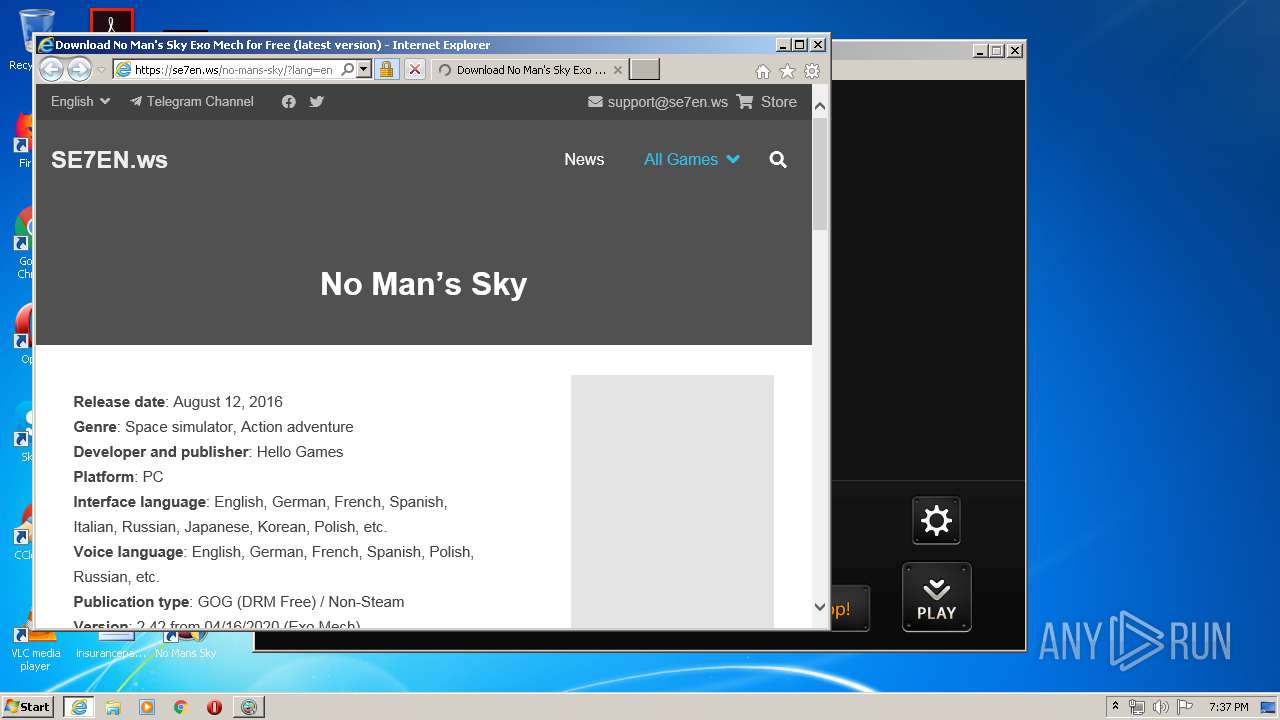The height and width of the screenshot is (720, 1280).
Task: Click the support@se7en.ws email link
Action: [658, 102]
